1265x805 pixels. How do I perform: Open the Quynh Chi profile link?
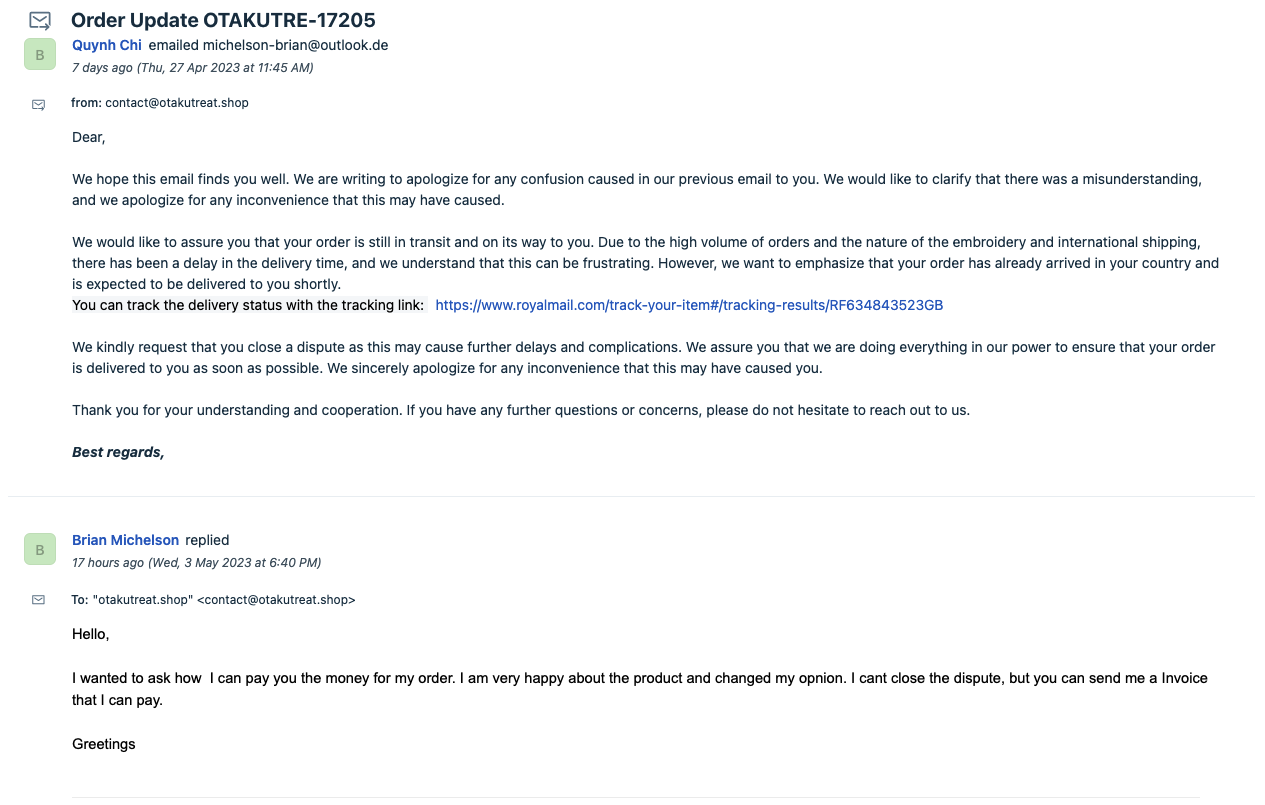107,45
